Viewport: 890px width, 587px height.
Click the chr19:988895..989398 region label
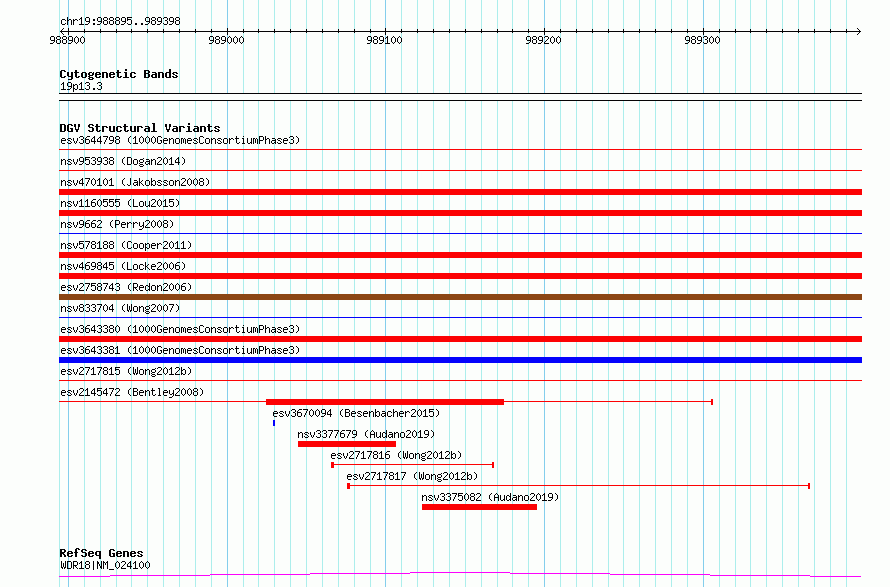(x=120, y=22)
